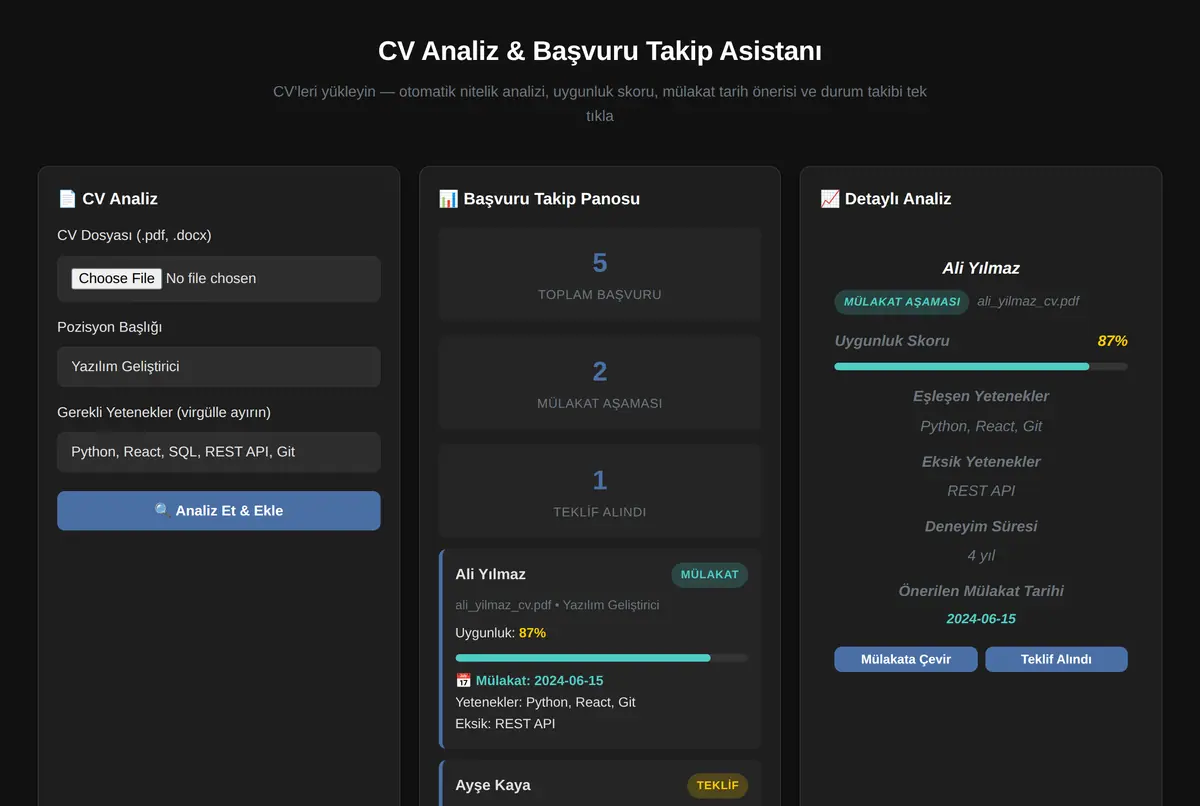Click 'ali_yilmaz_cv.pdf • Yazılım Geliştirici' line on card

(x=557, y=605)
